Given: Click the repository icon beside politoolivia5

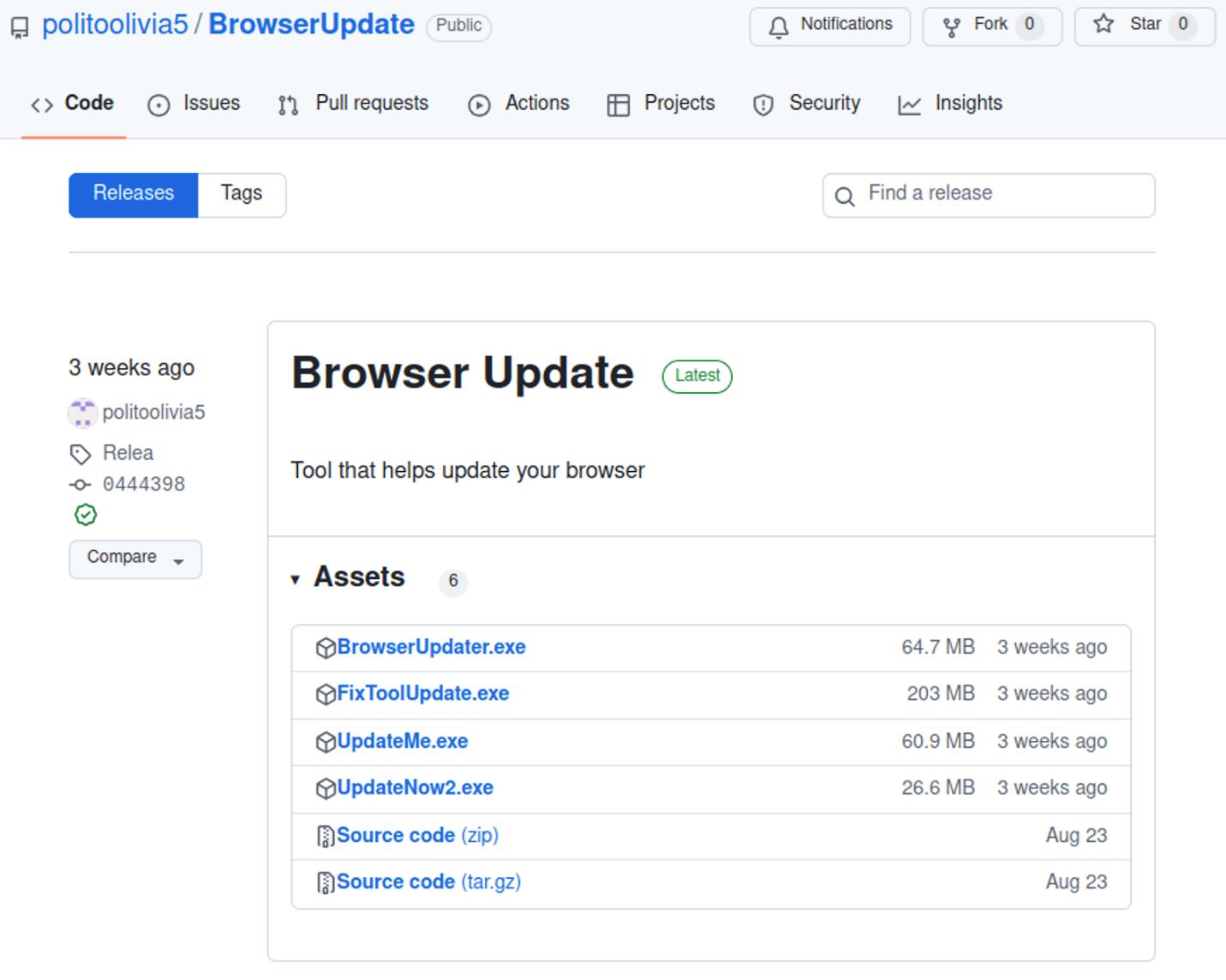Looking at the screenshot, I should tap(20, 27).
